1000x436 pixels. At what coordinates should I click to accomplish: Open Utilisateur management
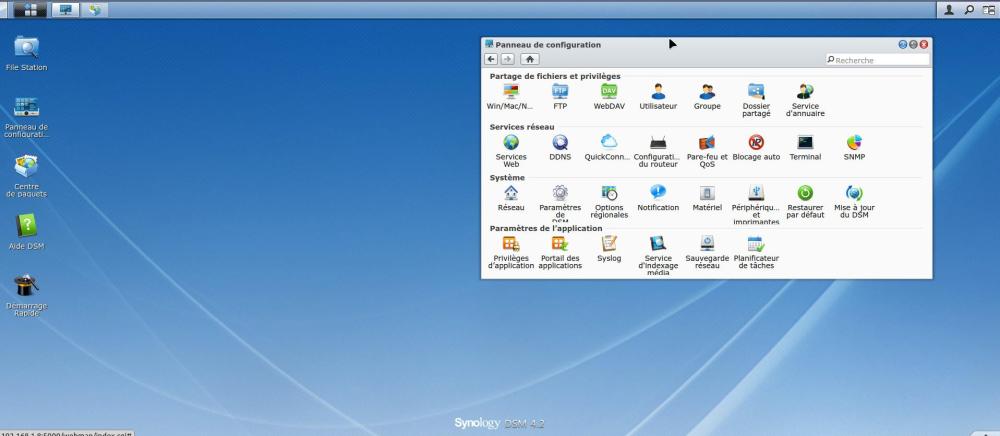point(658,97)
